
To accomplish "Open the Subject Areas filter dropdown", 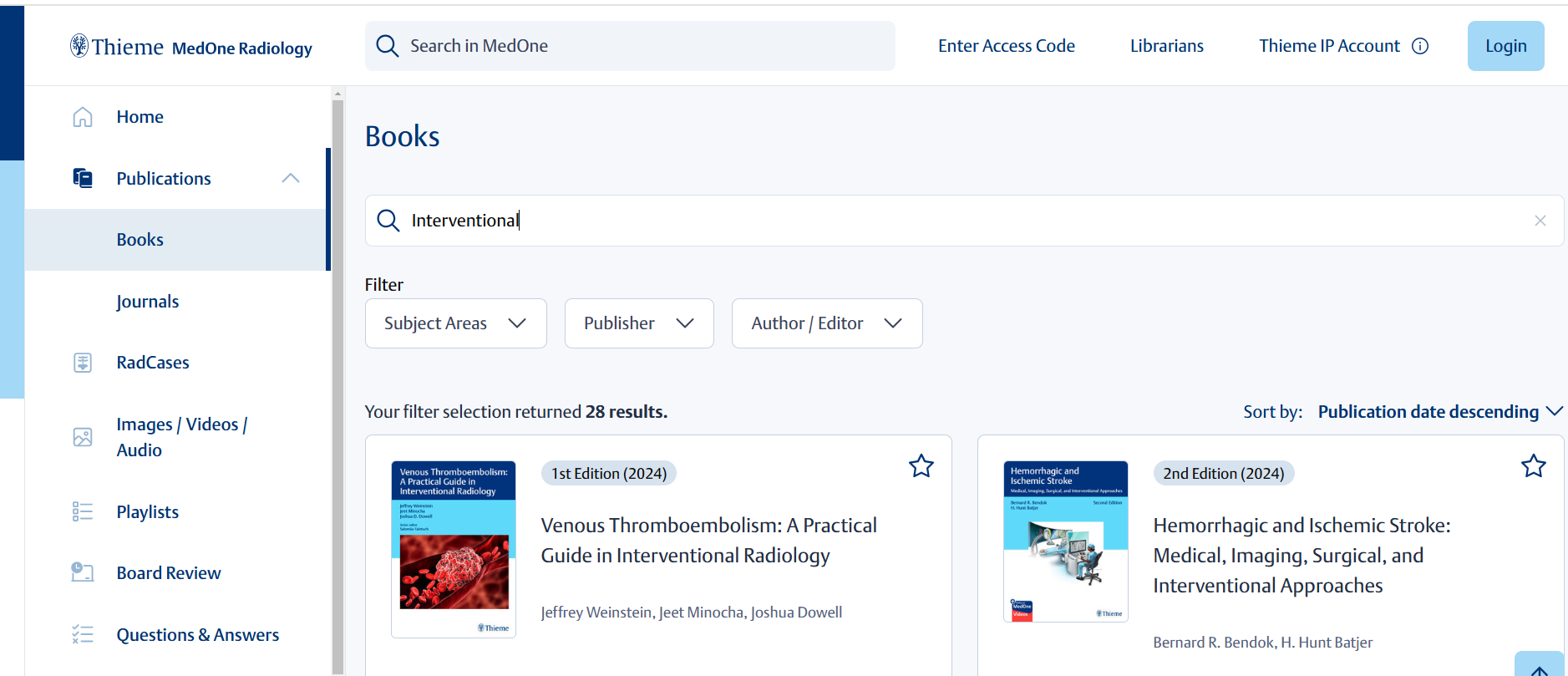I will point(456,323).
